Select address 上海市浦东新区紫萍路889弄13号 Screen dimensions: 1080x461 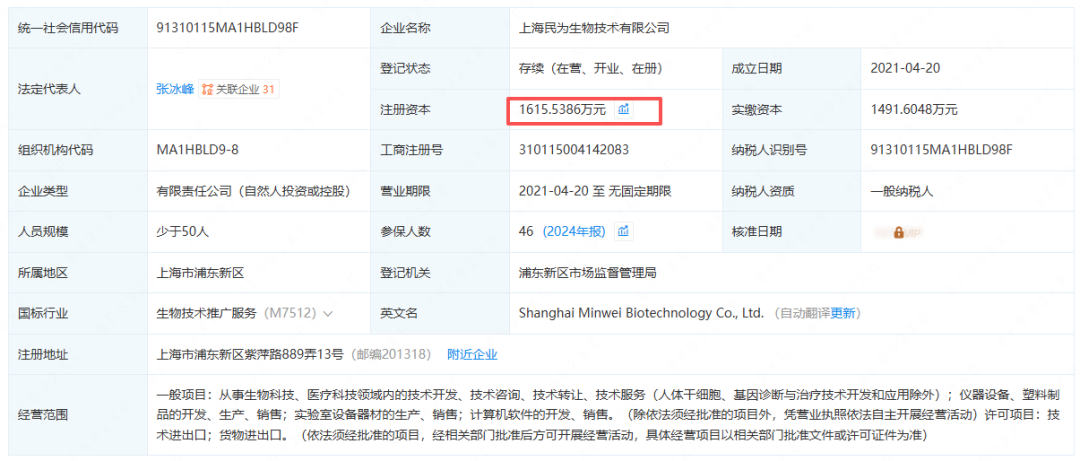[x=250, y=355]
